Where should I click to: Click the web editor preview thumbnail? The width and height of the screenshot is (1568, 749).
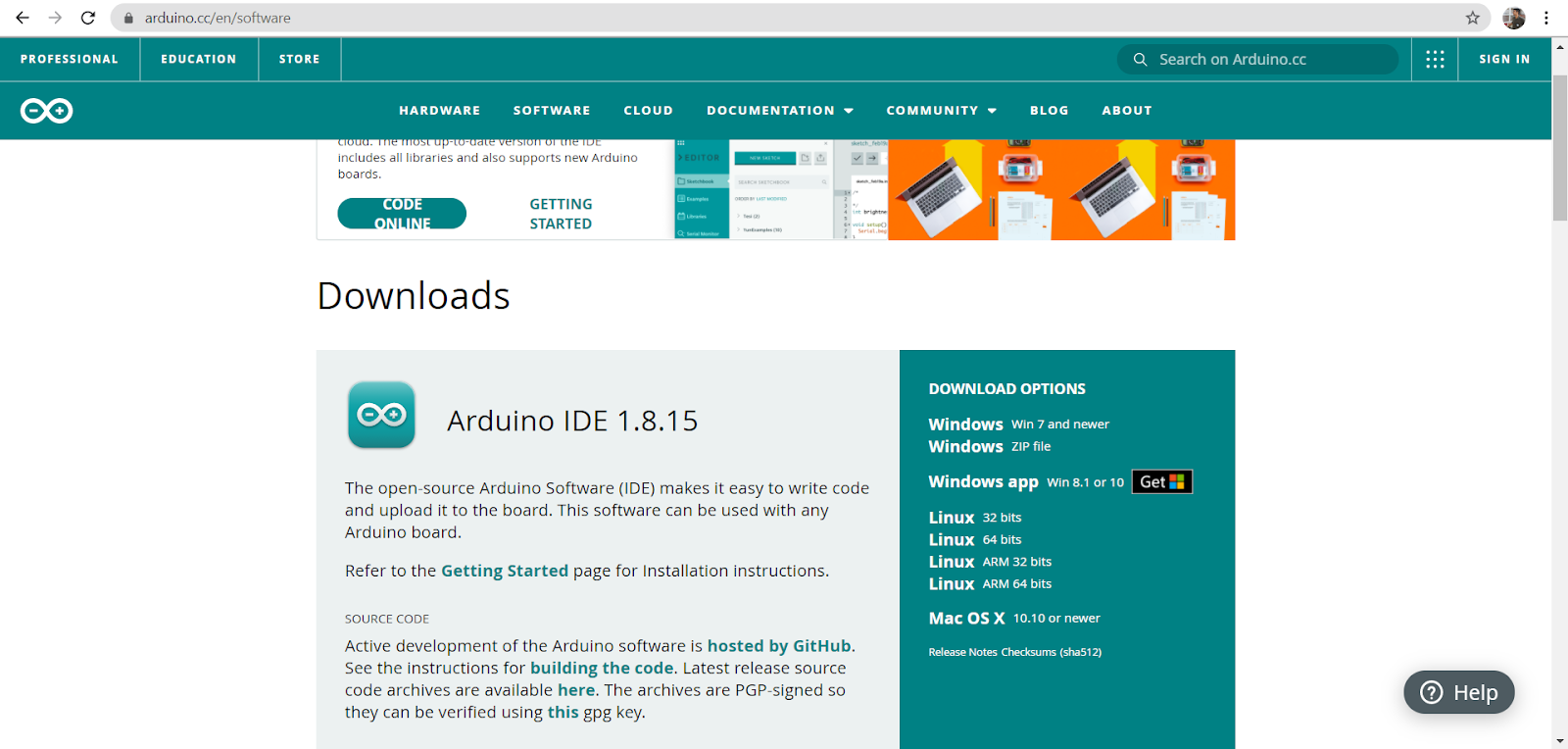point(781,189)
